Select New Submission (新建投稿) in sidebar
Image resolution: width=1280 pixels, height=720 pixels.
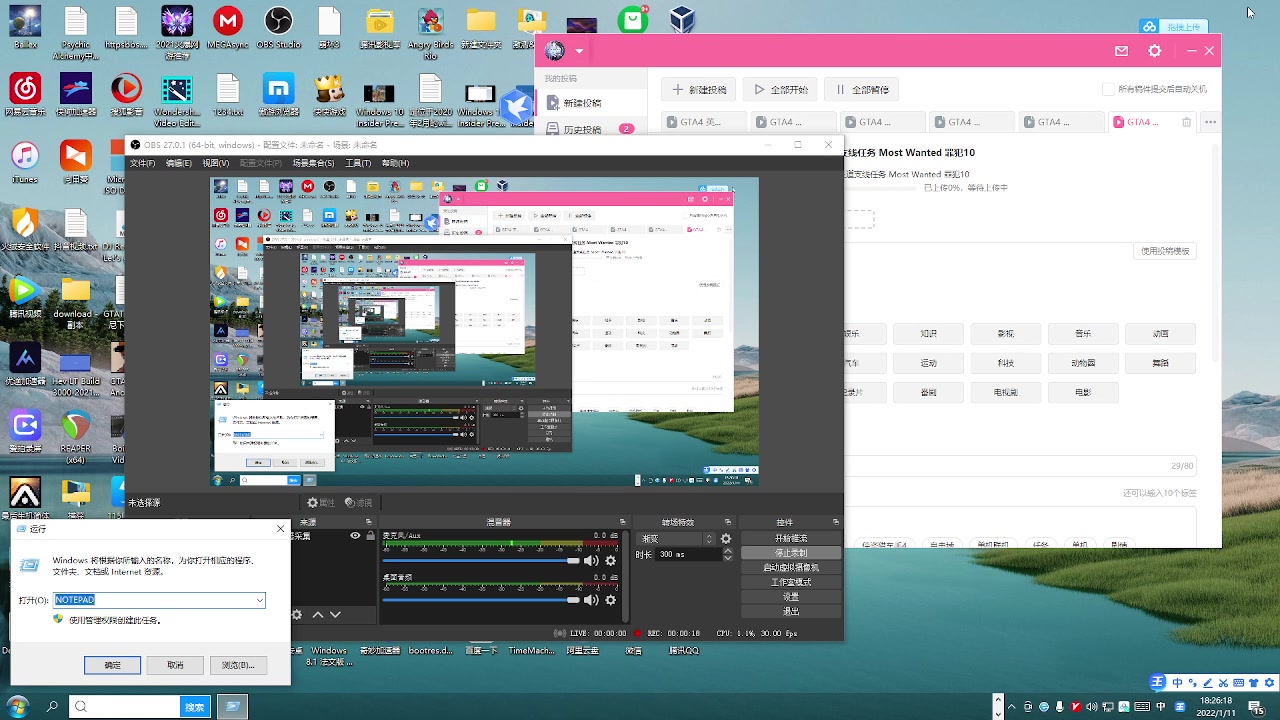591,103
